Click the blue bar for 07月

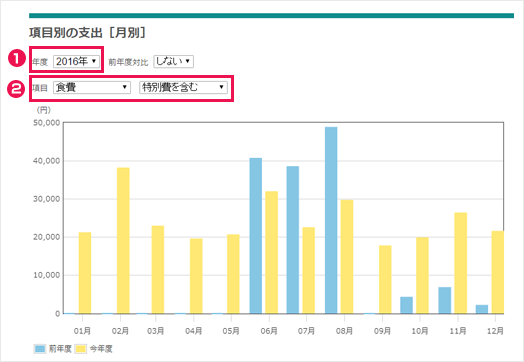[x=293, y=240]
